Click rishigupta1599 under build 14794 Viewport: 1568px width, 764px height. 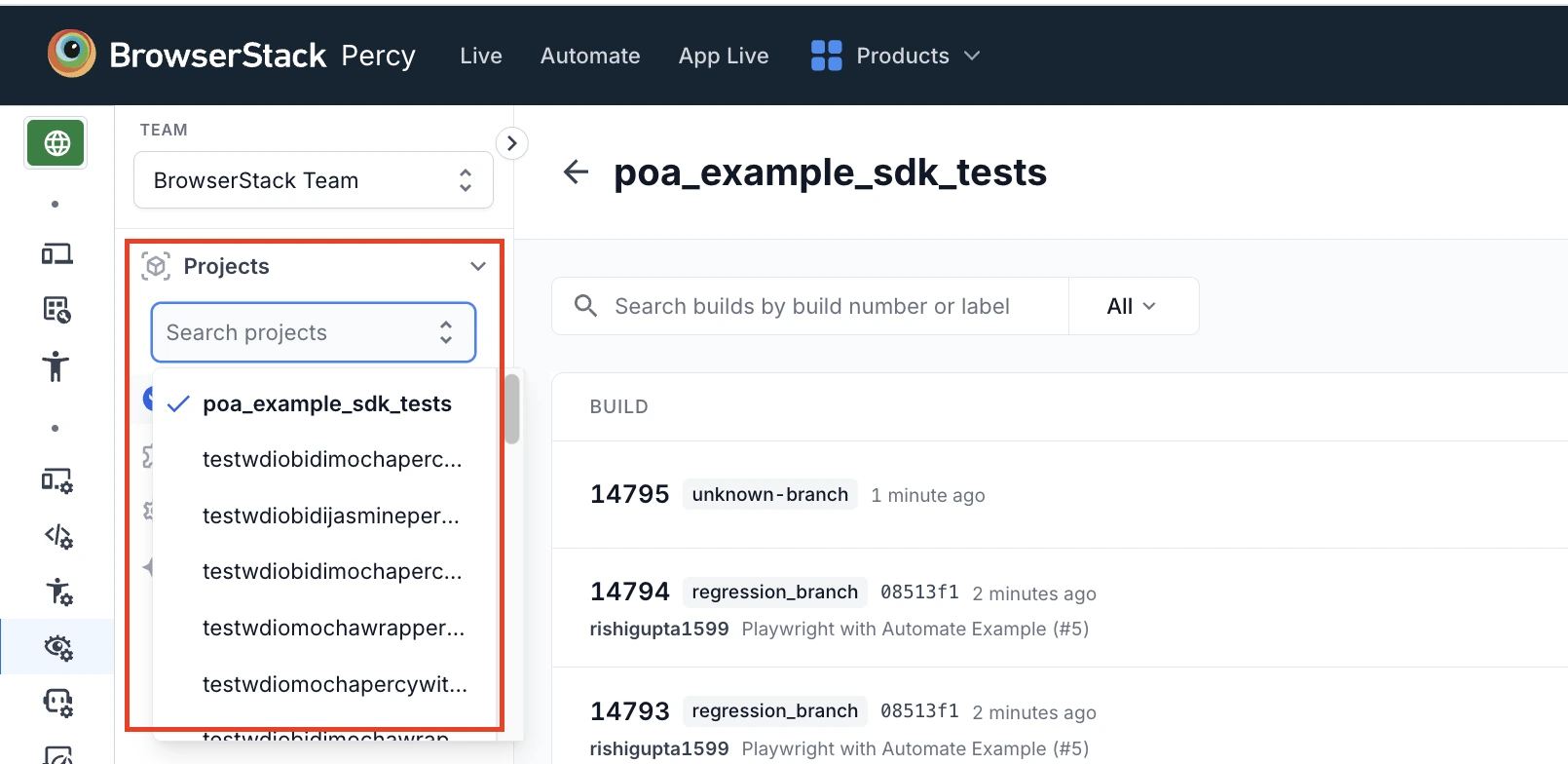click(x=659, y=629)
